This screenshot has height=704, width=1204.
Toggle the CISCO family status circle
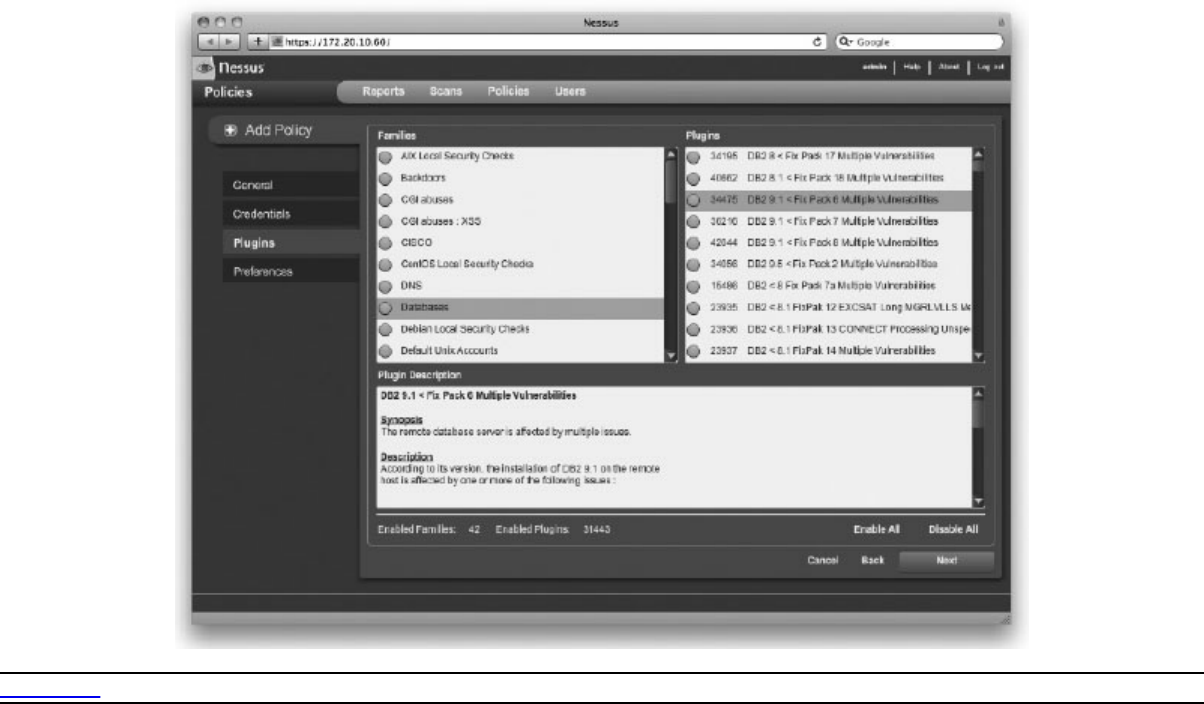[x=384, y=243]
